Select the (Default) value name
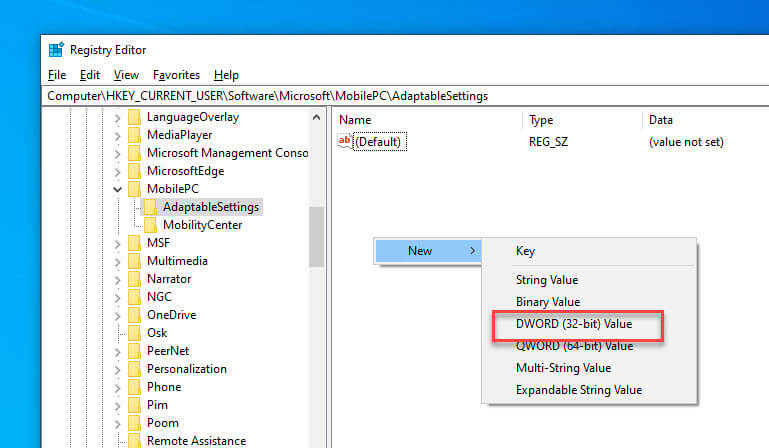Image resolution: width=769 pixels, height=448 pixels. (x=379, y=142)
